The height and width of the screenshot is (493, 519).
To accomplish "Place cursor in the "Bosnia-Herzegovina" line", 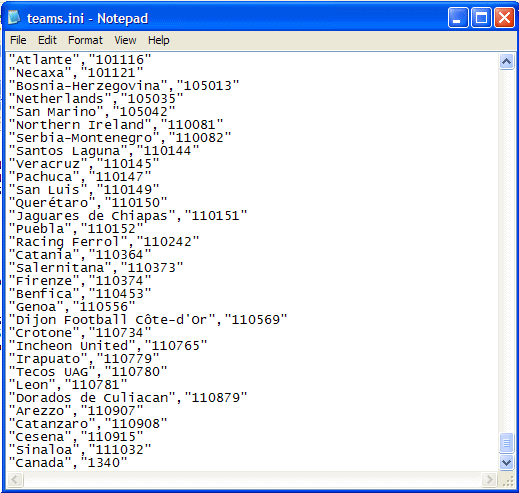I will click(124, 86).
